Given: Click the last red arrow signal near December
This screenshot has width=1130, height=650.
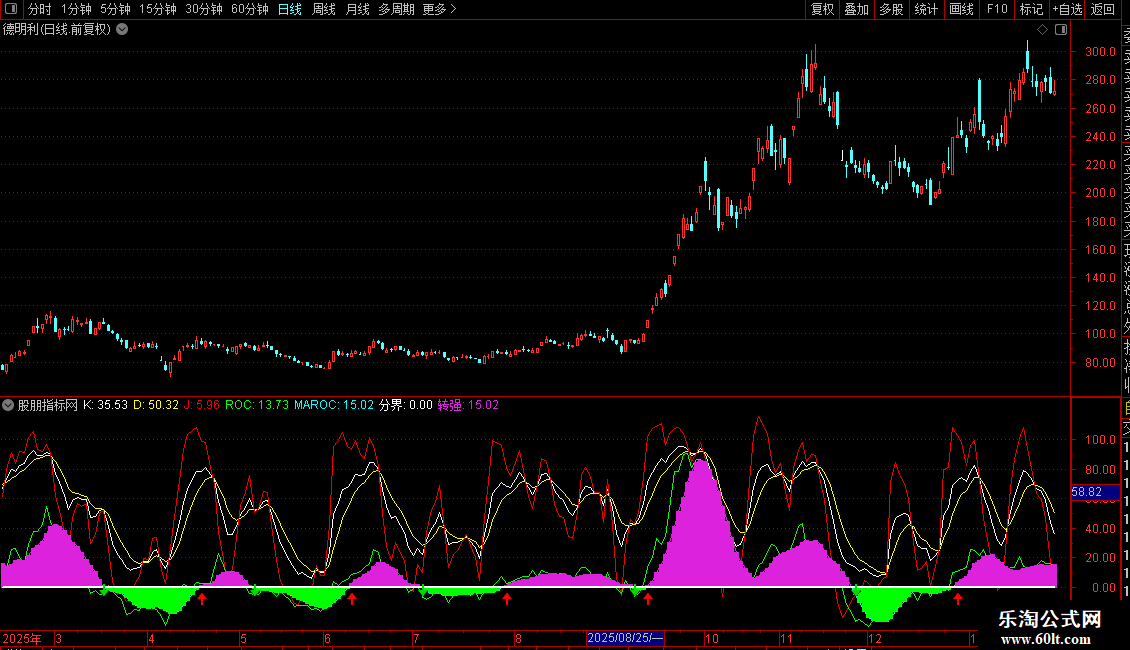Looking at the screenshot, I should pos(958,598).
